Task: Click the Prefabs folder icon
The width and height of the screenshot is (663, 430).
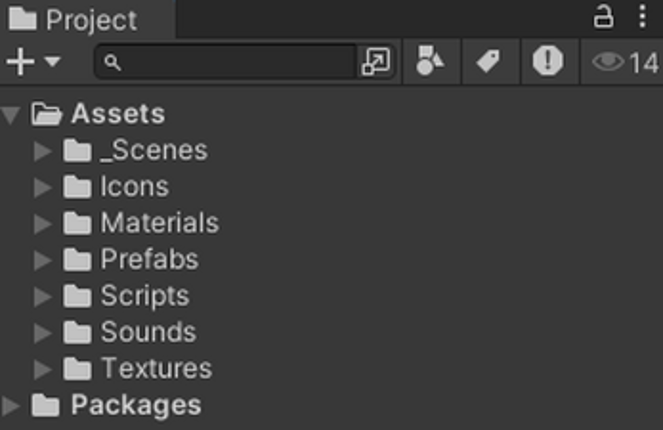Action: [77, 260]
